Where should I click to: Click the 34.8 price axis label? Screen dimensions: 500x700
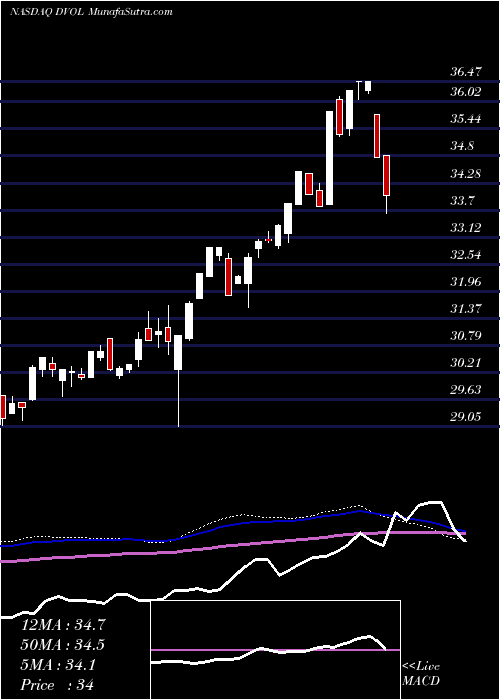click(462, 146)
